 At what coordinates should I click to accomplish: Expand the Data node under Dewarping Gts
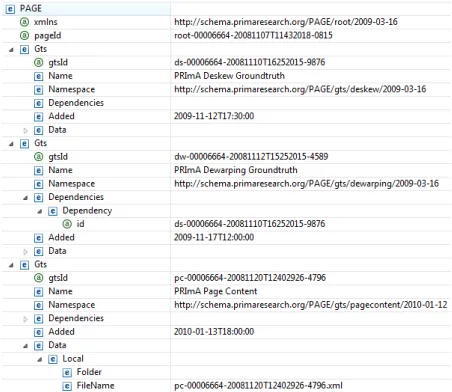pos(25,252)
